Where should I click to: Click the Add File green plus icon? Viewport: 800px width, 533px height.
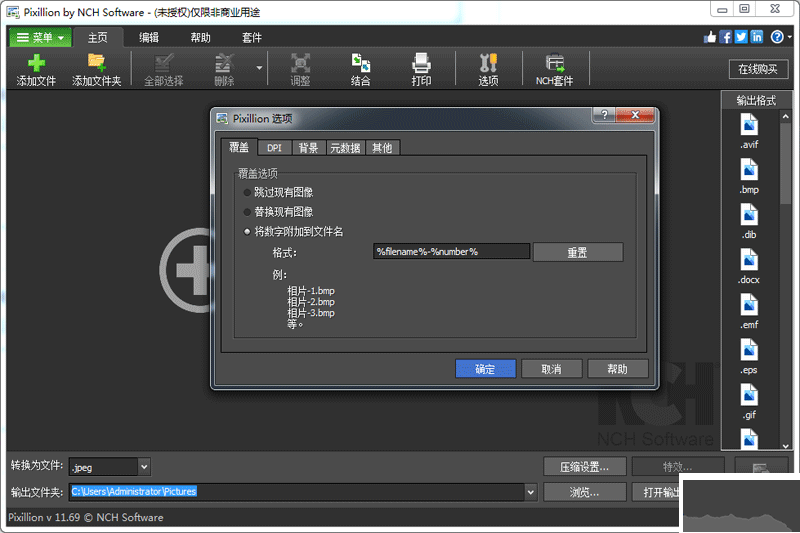(x=36, y=63)
